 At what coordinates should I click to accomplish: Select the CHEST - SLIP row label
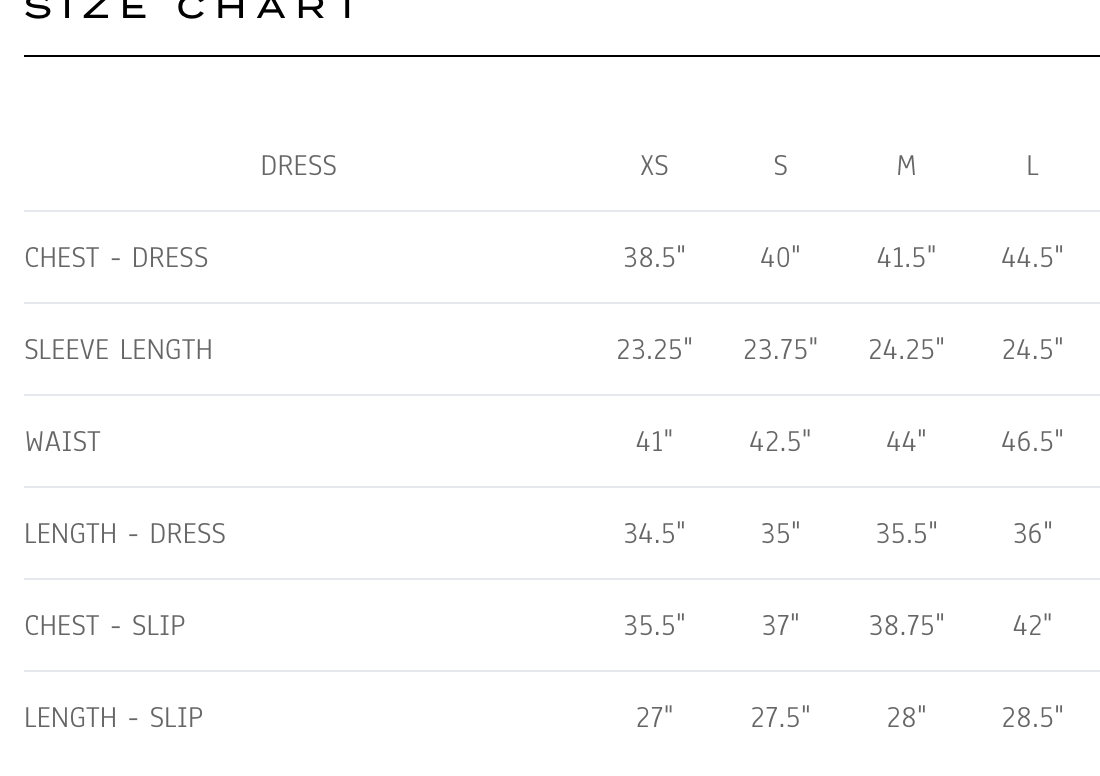pyautogui.click(x=105, y=626)
